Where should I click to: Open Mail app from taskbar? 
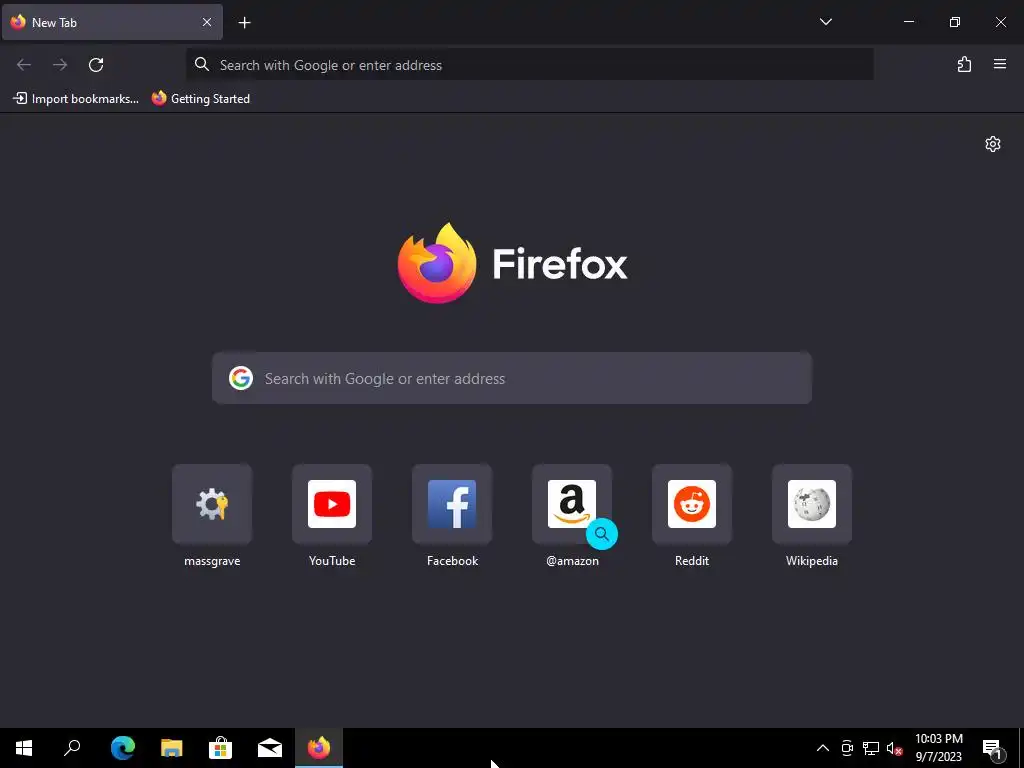270,748
